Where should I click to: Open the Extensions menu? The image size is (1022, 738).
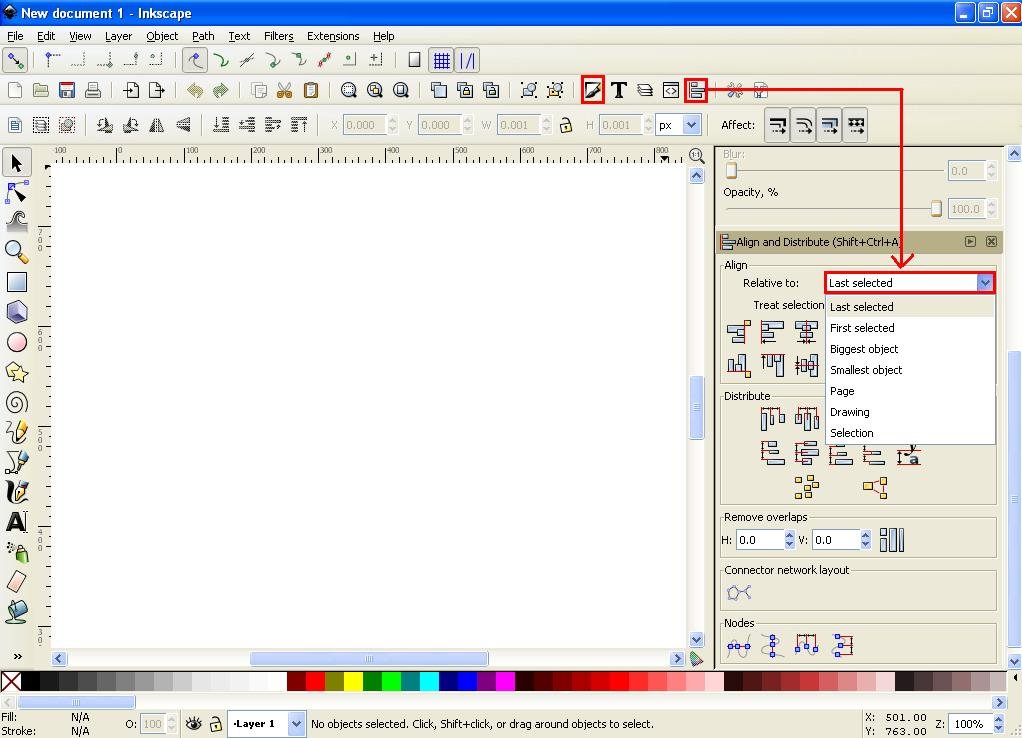[333, 36]
